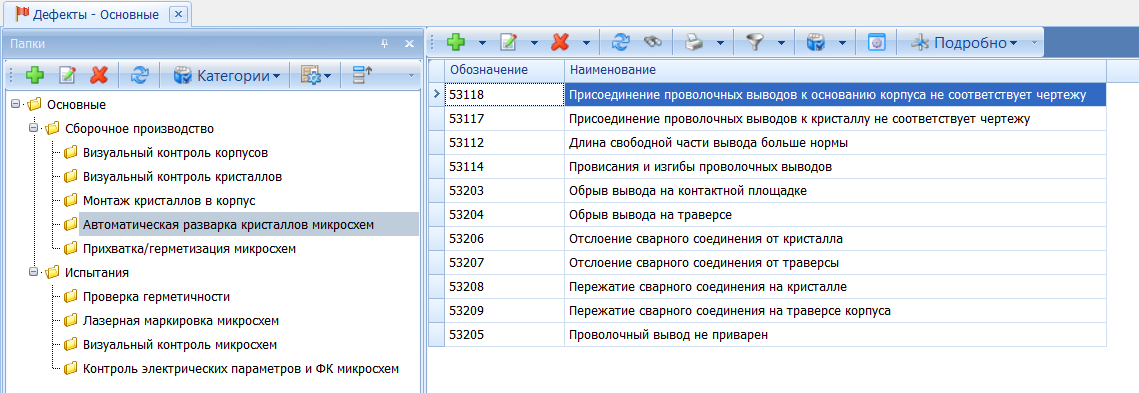Open Прихватка/герметизация микросхем folder
1139x393 pixels.
click(x=190, y=248)
